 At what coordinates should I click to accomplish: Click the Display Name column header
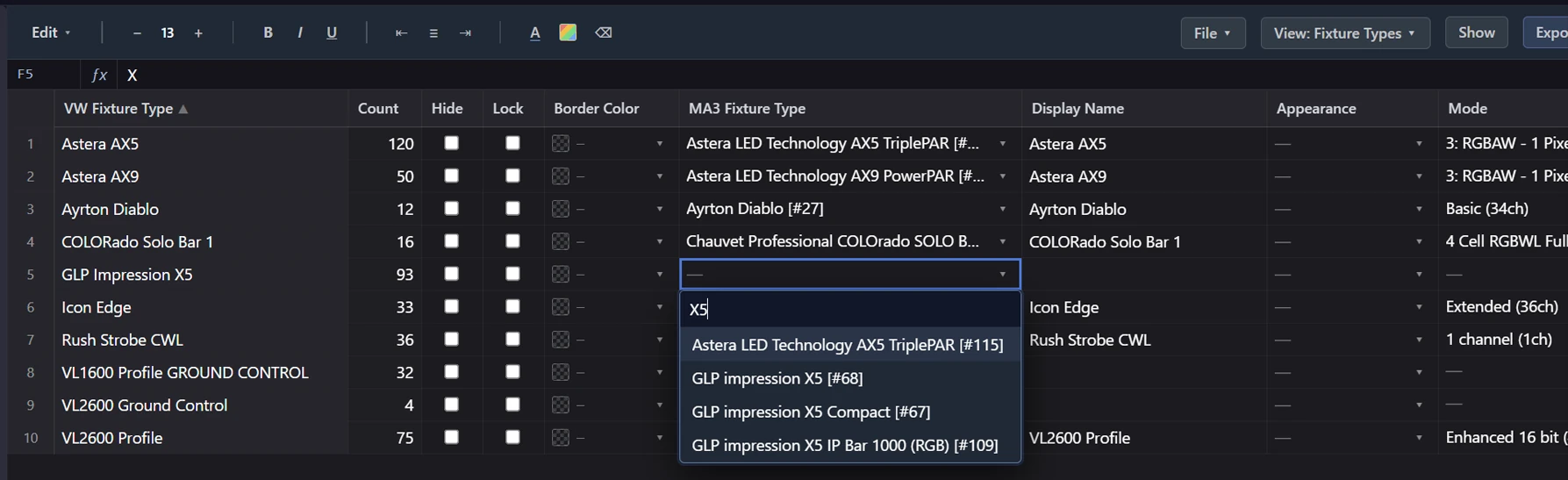1144,109
